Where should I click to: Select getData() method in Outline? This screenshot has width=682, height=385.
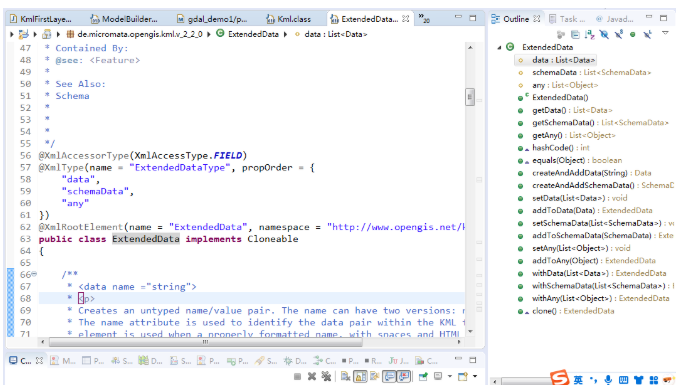coord(565,110)
